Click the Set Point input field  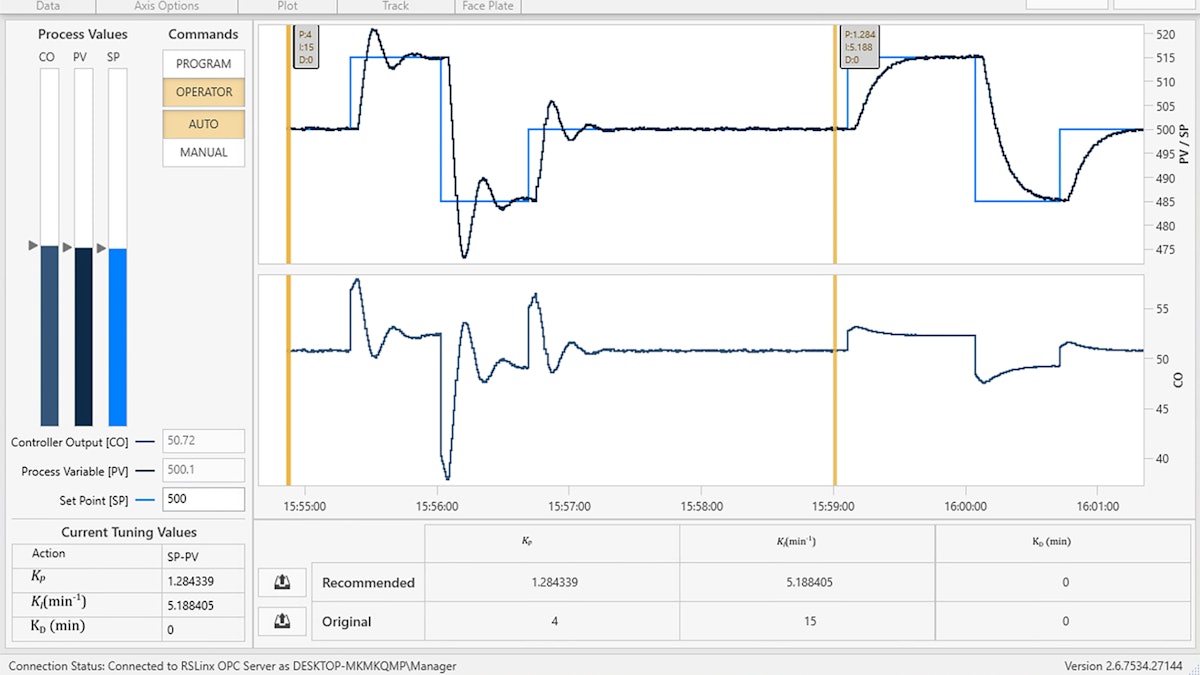204,498
